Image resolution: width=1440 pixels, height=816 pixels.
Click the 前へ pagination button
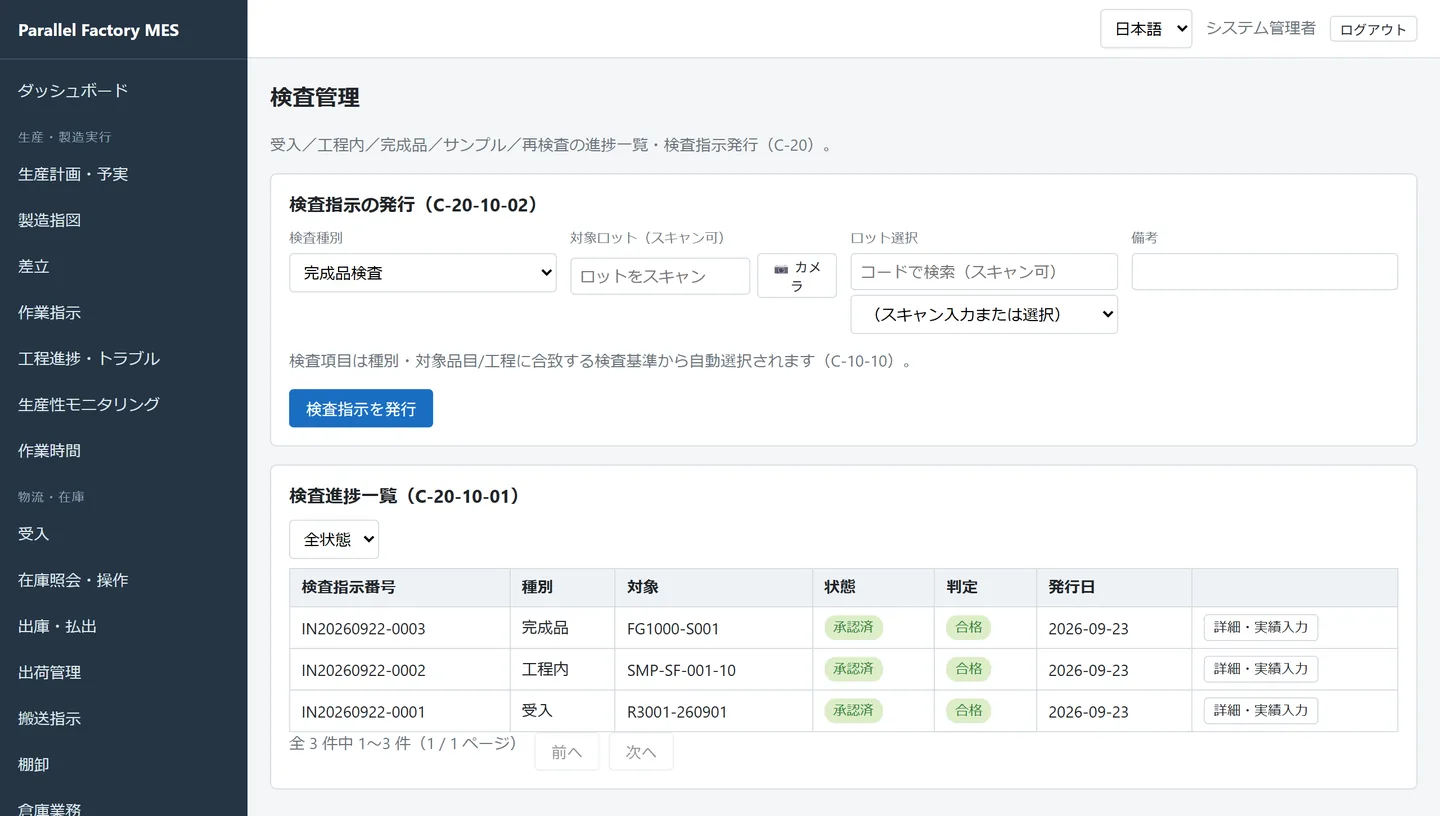point(567,752)
